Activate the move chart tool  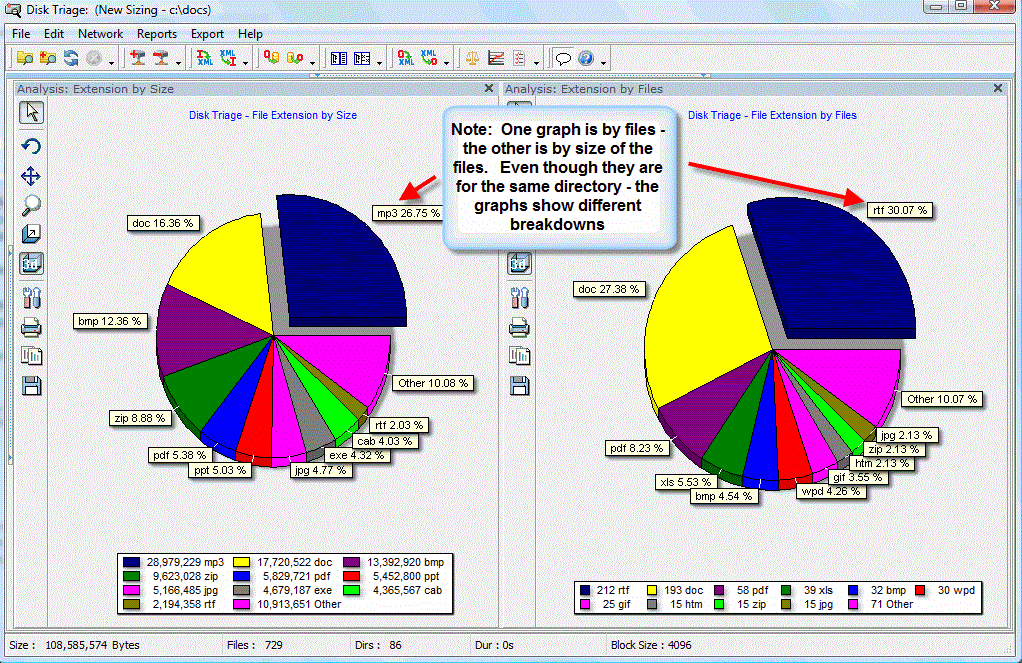31,176
